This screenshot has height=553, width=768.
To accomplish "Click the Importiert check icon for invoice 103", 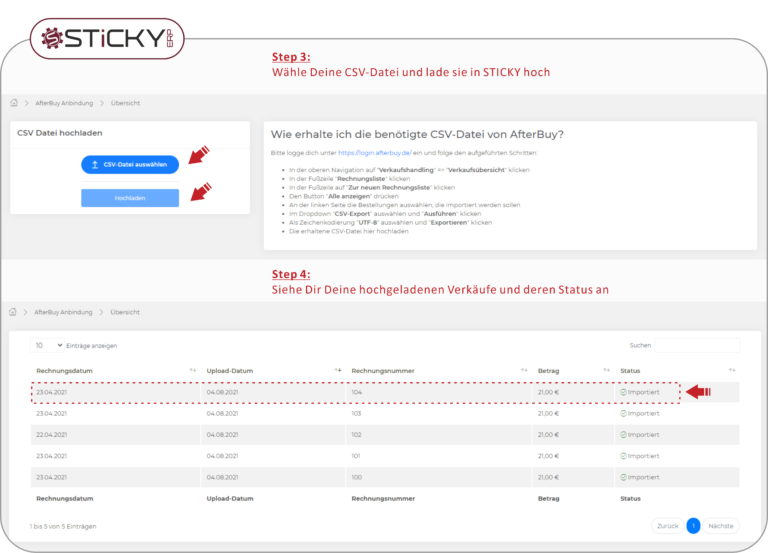I will click(624, 413).
